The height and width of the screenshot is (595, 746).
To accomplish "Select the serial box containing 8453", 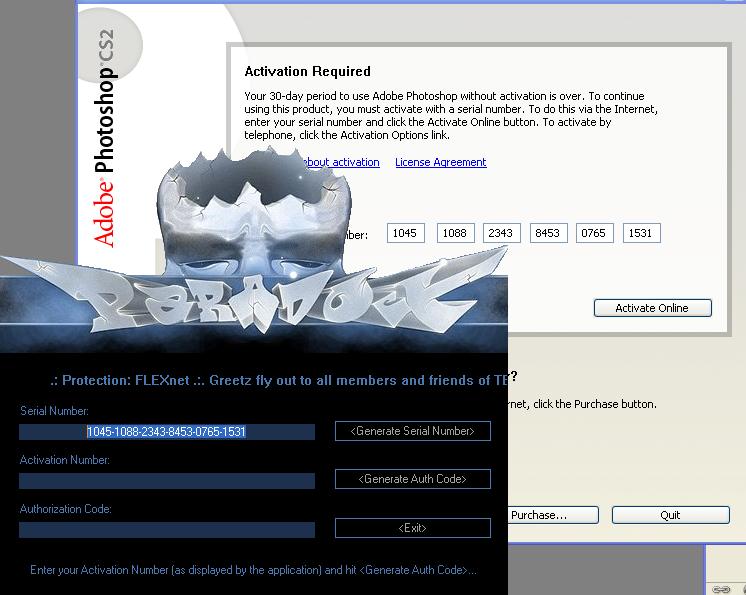I will tap(548, 233).
